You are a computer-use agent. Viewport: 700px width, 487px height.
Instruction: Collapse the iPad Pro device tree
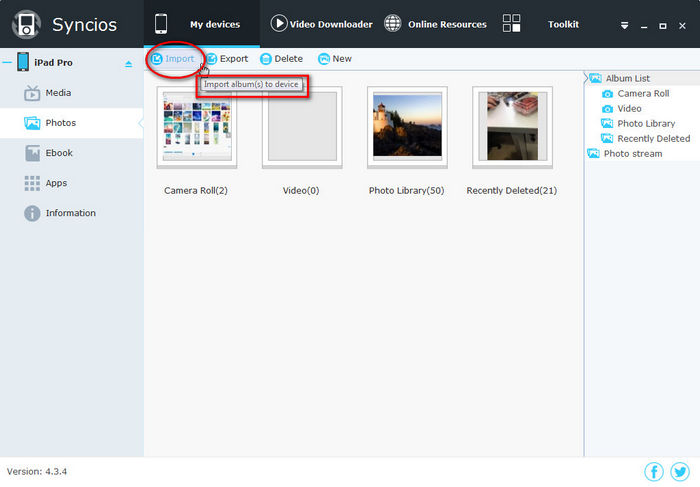coord(7,62)
